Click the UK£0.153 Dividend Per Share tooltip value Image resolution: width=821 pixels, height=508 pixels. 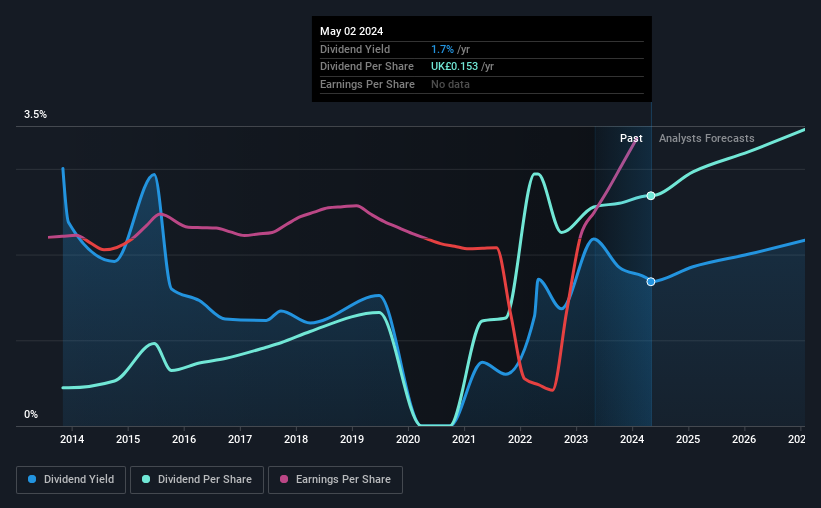tap(454, 67)
